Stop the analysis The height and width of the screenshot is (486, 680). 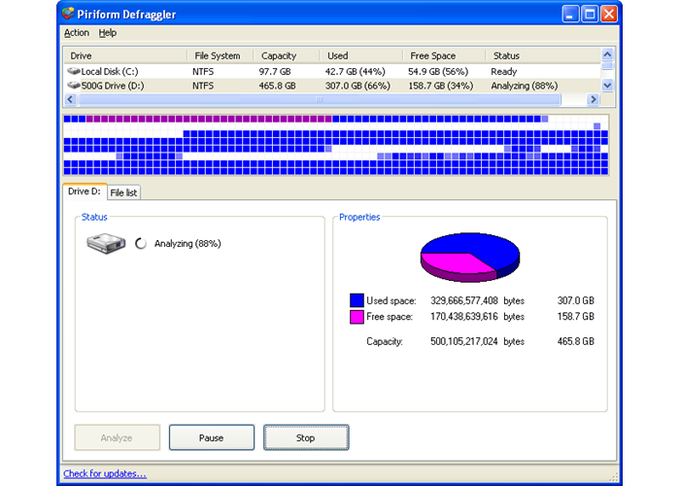[306, 438]
